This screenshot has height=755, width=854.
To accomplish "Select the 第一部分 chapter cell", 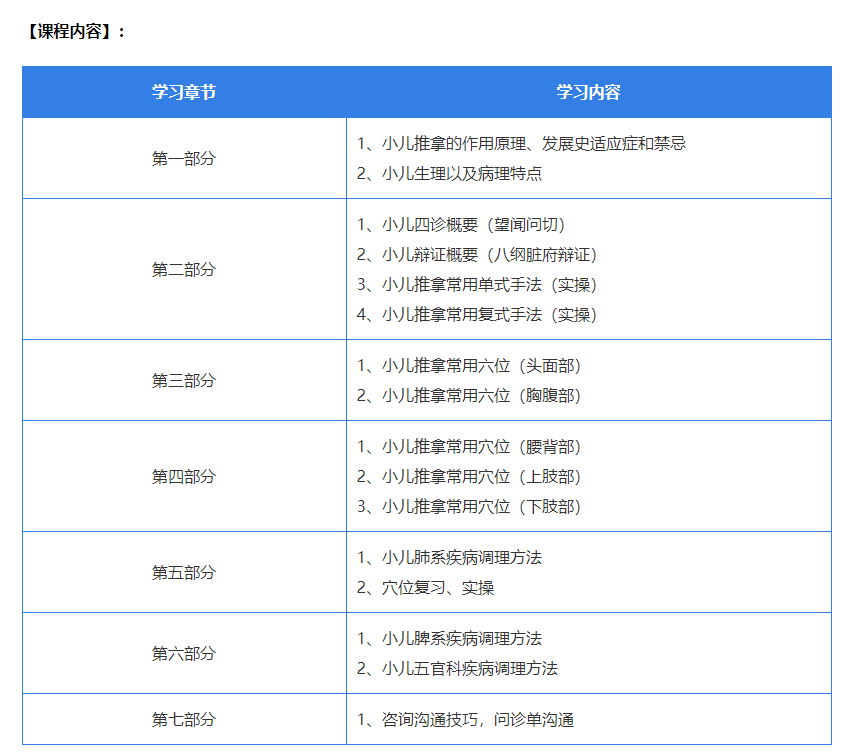I will tap(184, 158).
